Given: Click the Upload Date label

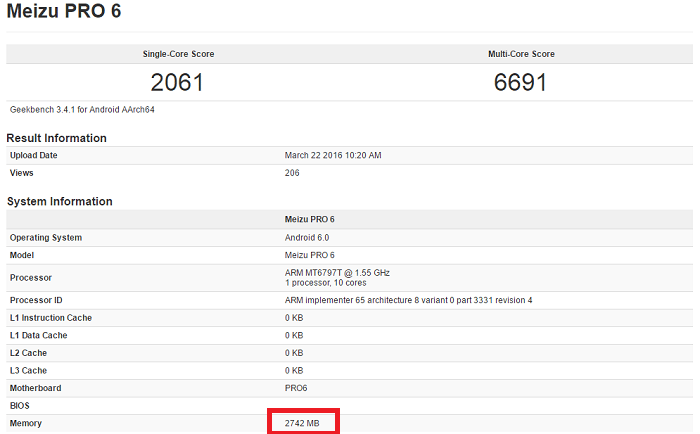Looking at the screenshot, I should pos(33,155).
